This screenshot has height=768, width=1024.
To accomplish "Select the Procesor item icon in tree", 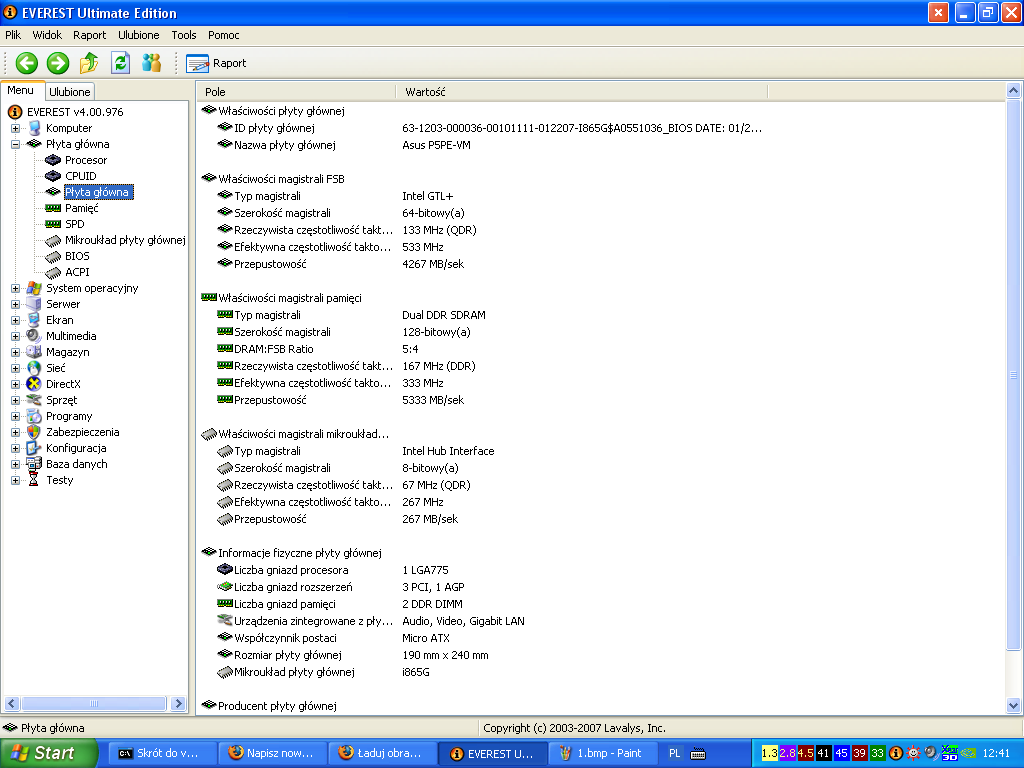I will (x=53, y=160).
